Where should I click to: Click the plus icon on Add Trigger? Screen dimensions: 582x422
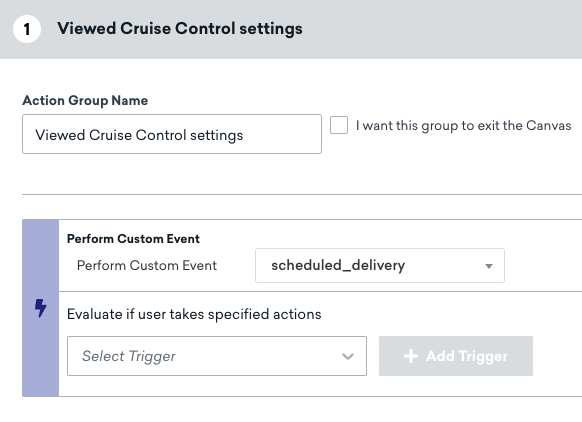411,356
